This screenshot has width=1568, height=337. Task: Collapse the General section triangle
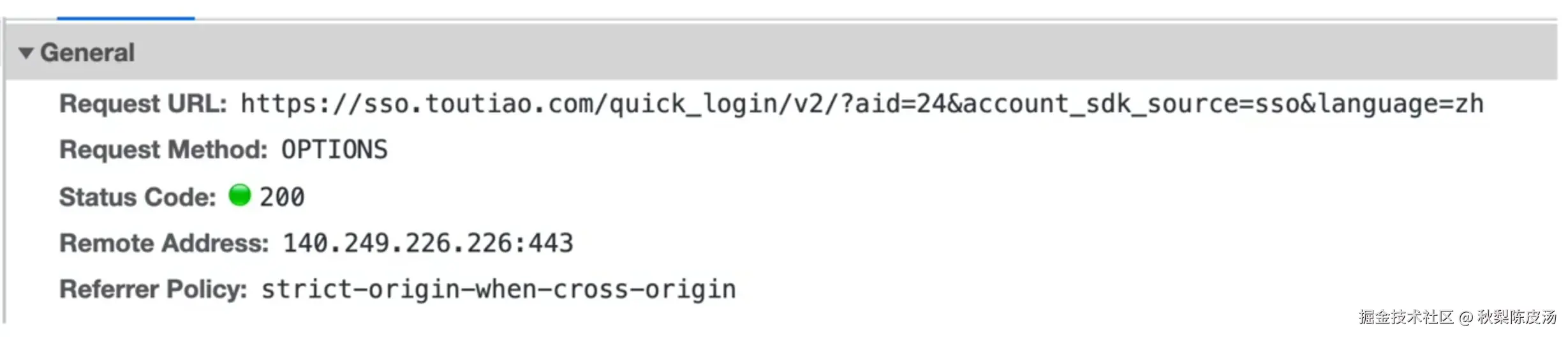[26, 53]
